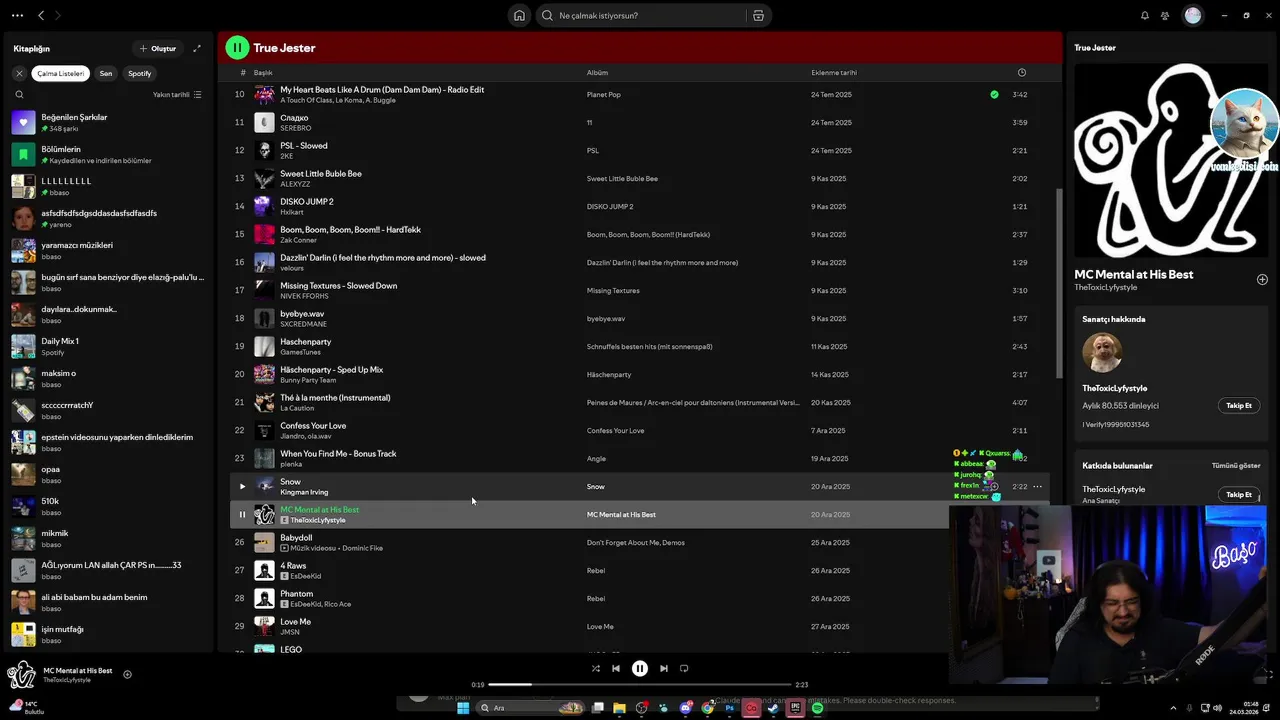Select the DISKO JUMP 2 track title

tap(307, 202)
